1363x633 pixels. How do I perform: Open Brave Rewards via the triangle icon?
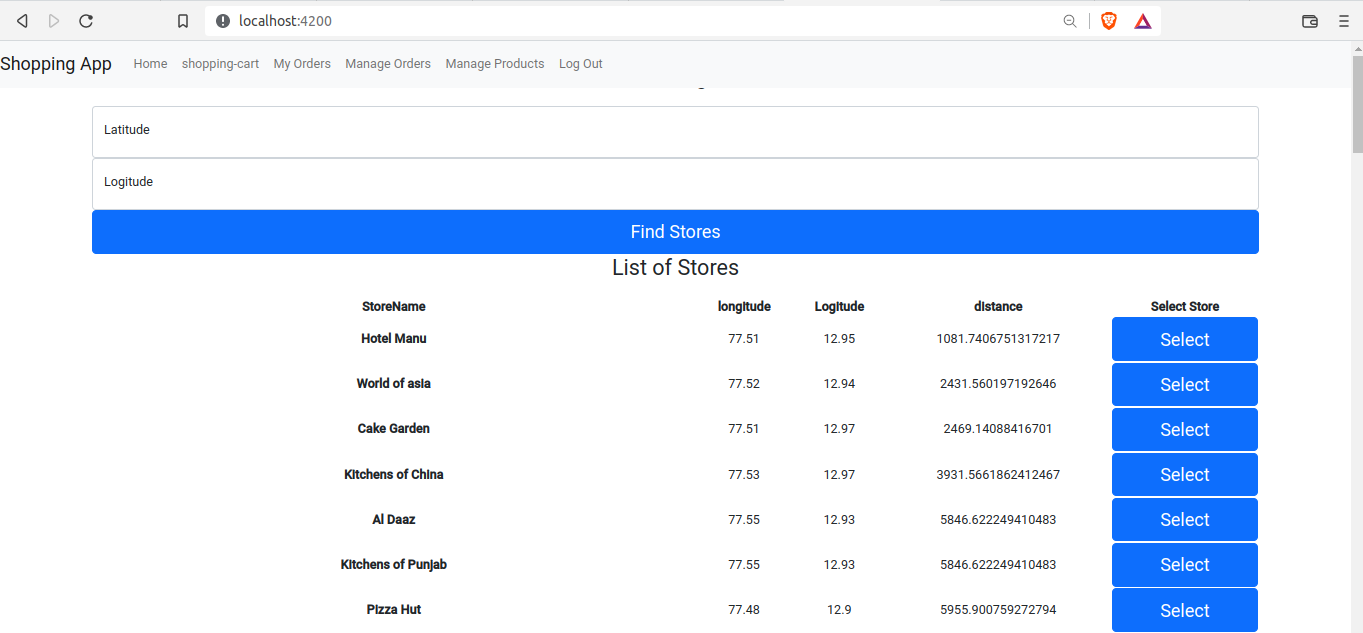coord(1141,20)
